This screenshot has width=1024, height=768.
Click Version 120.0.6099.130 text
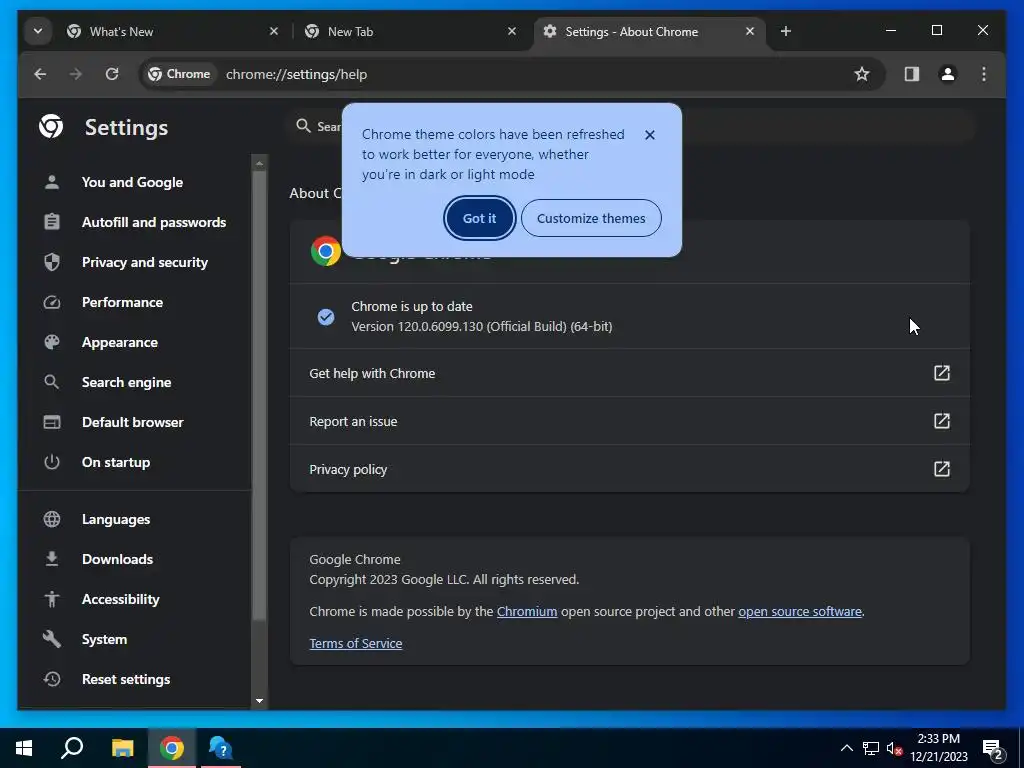click(482, 327)
